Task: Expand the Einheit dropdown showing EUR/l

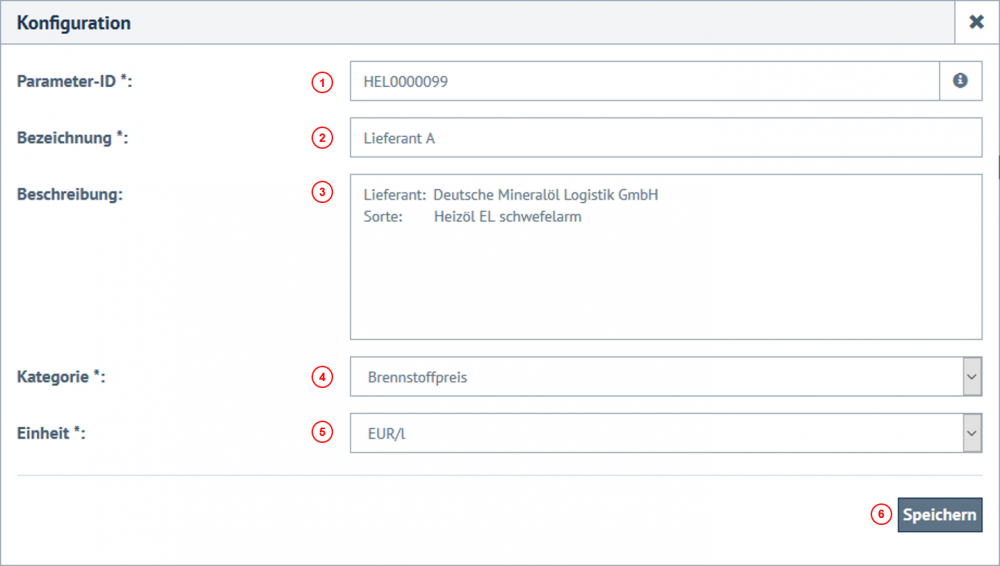Action: [x=665, y=434]
